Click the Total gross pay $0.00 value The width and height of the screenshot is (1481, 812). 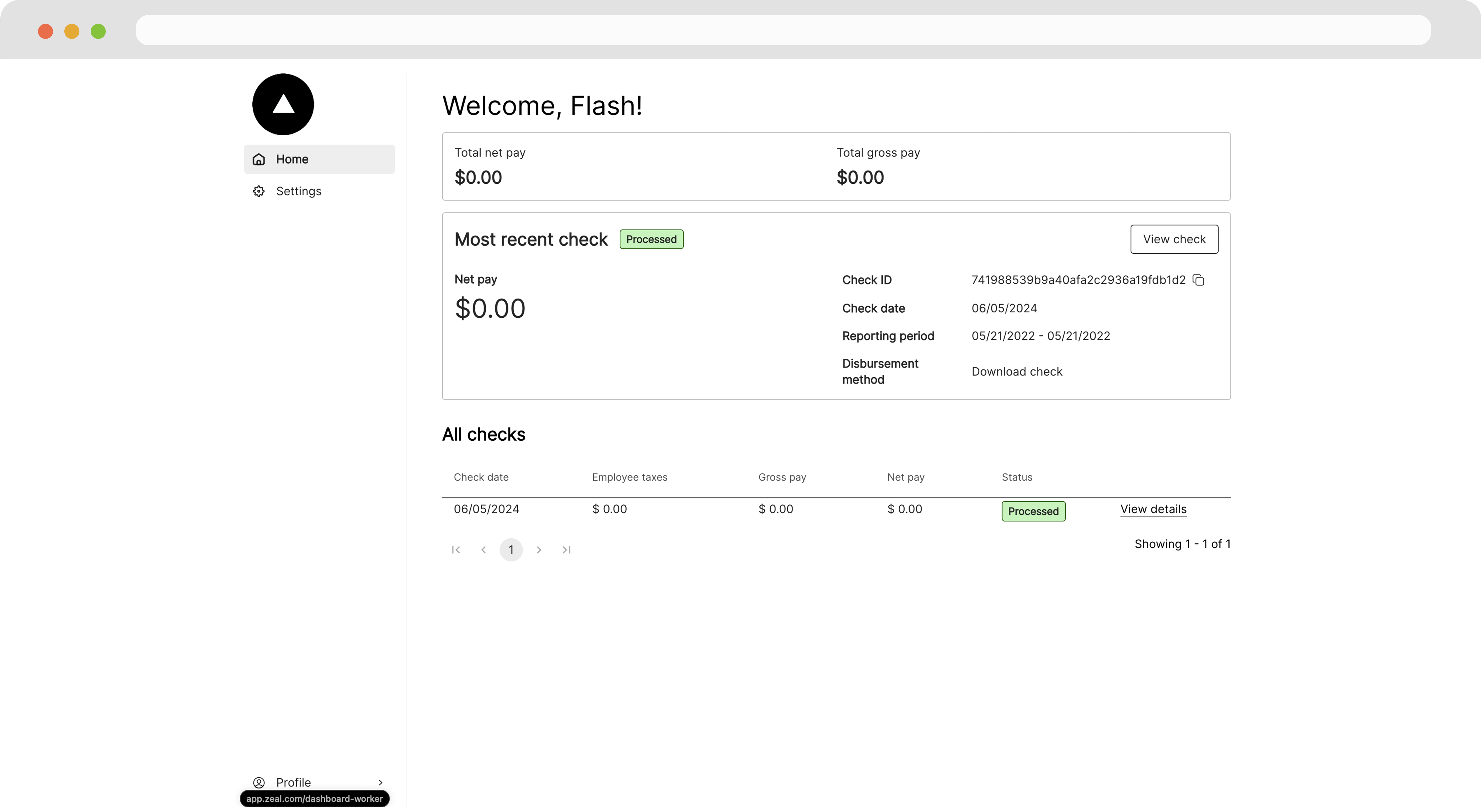pyautogui.click(x=860, y=178)
